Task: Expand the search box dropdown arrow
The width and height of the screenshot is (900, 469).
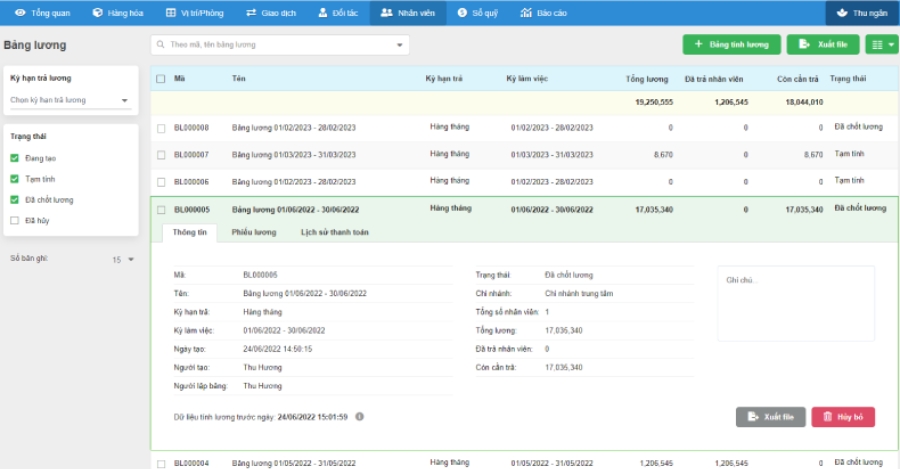Action: click(x=400, y=45)
